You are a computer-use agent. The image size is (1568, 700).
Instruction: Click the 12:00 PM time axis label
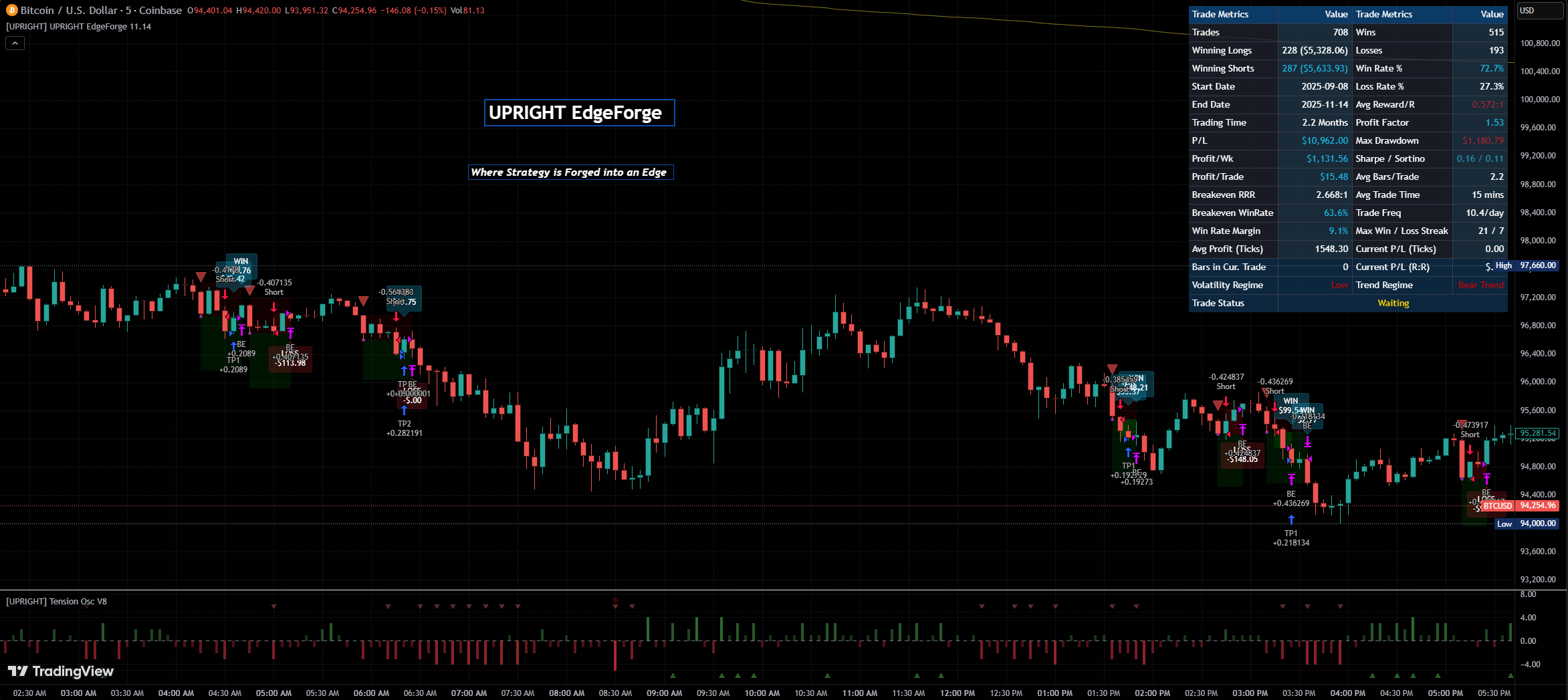point(957,693)
